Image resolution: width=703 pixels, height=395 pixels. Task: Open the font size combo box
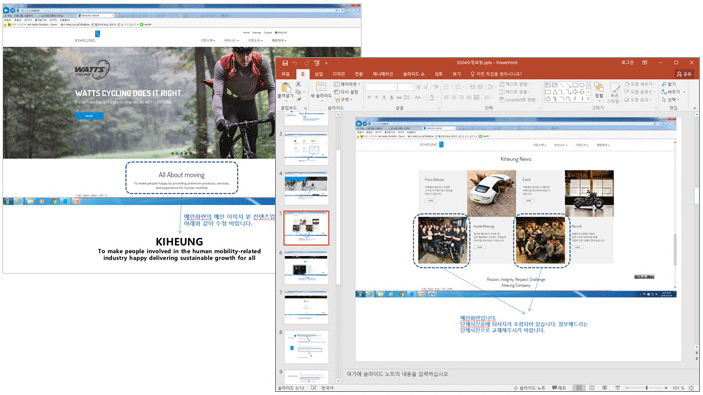[406, 87]
